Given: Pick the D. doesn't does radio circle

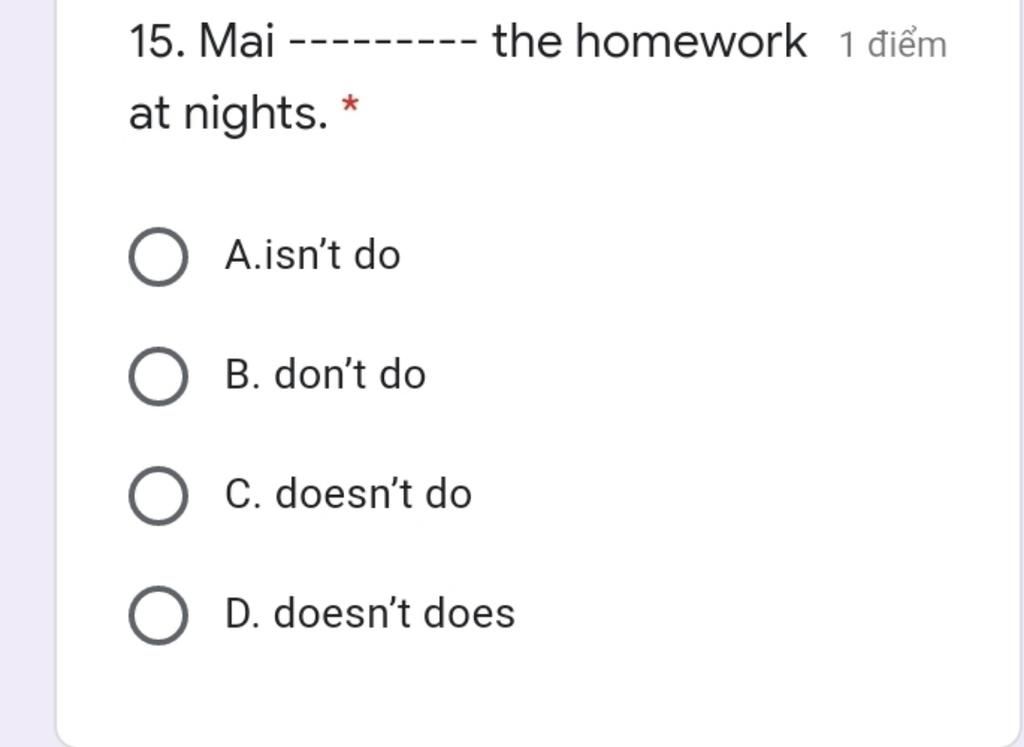Looking at the screenshot, I should 158,615.
